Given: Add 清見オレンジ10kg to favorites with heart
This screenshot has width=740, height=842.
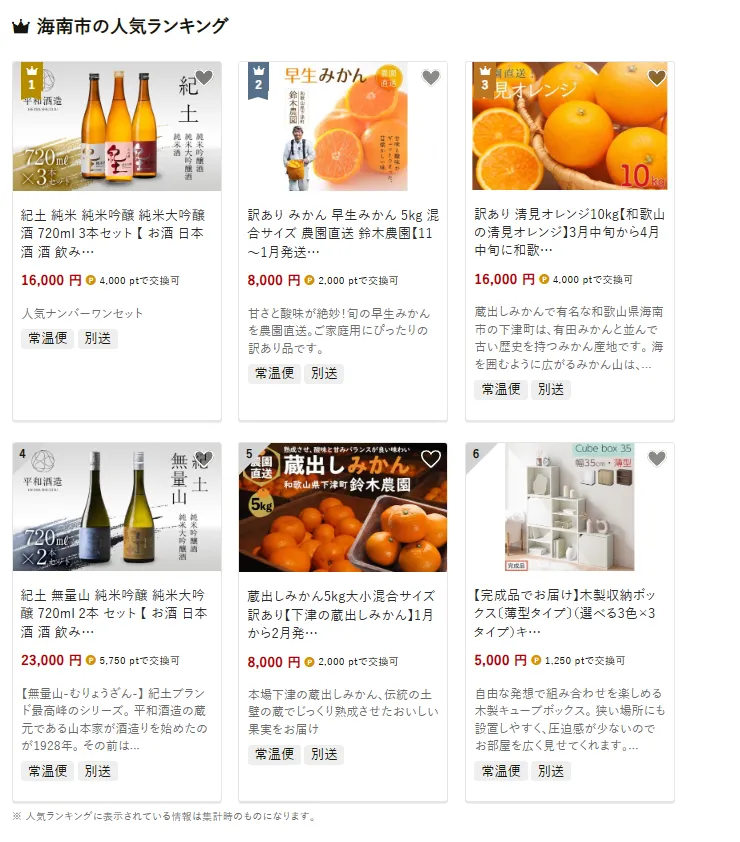Looking at the screenshot, I should click(x=657, y=78).
